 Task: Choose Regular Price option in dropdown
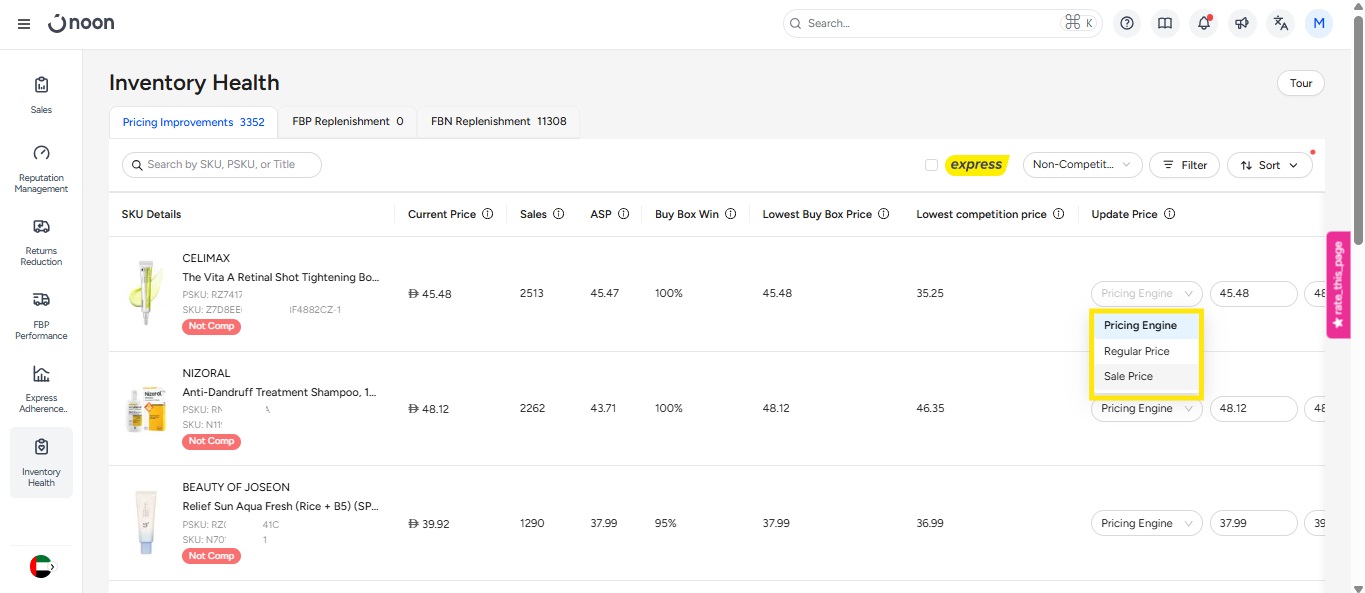click(1136, 352)
